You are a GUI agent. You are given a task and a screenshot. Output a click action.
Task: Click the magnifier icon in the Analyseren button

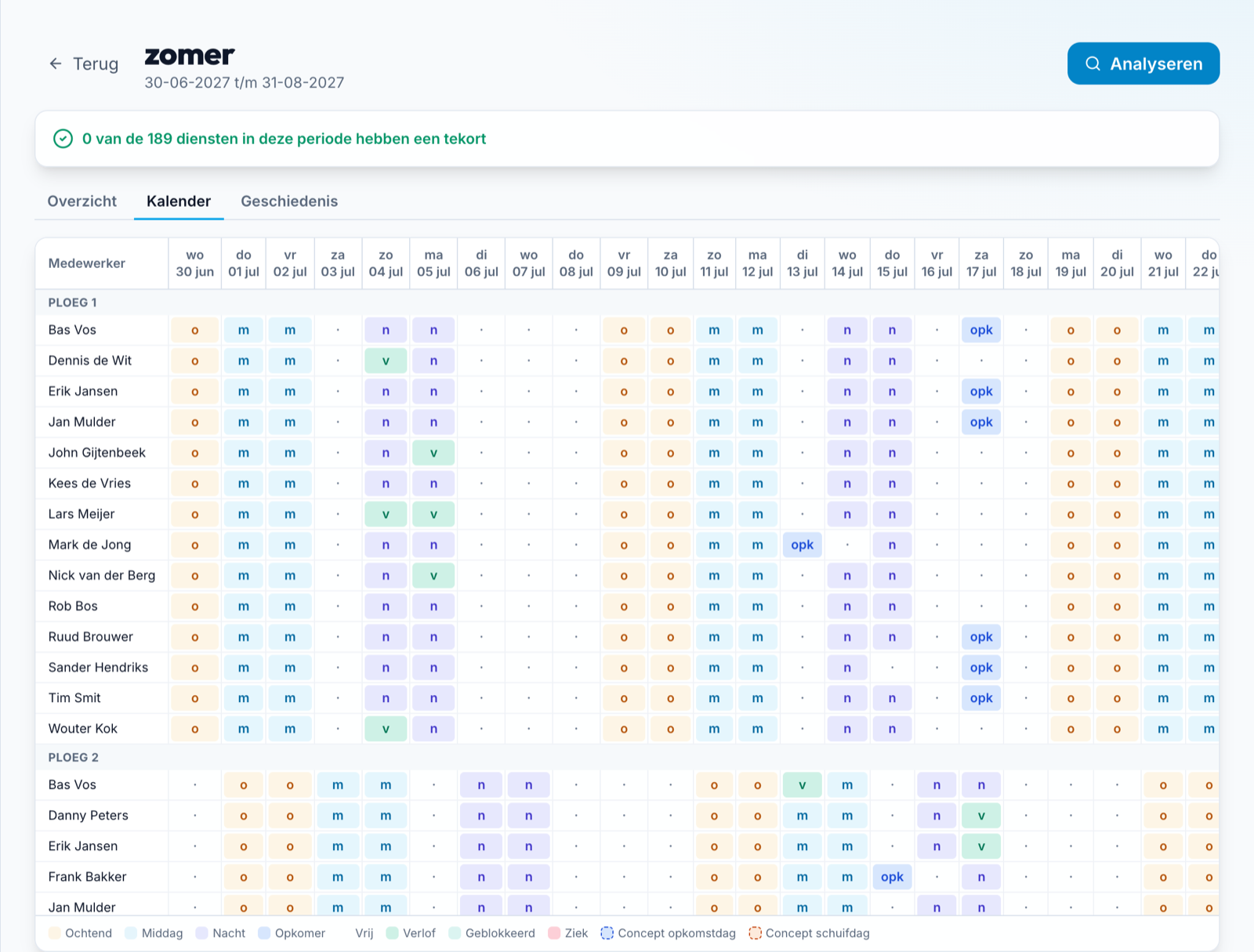(x=1093, y=63)
